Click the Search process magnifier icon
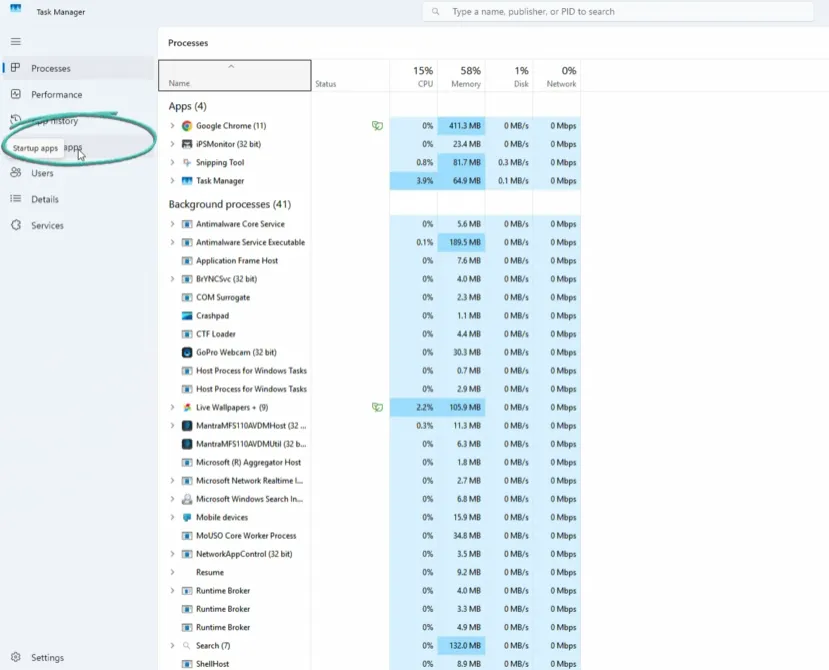This screenshot has height=670, width=829. pos(186,646)
